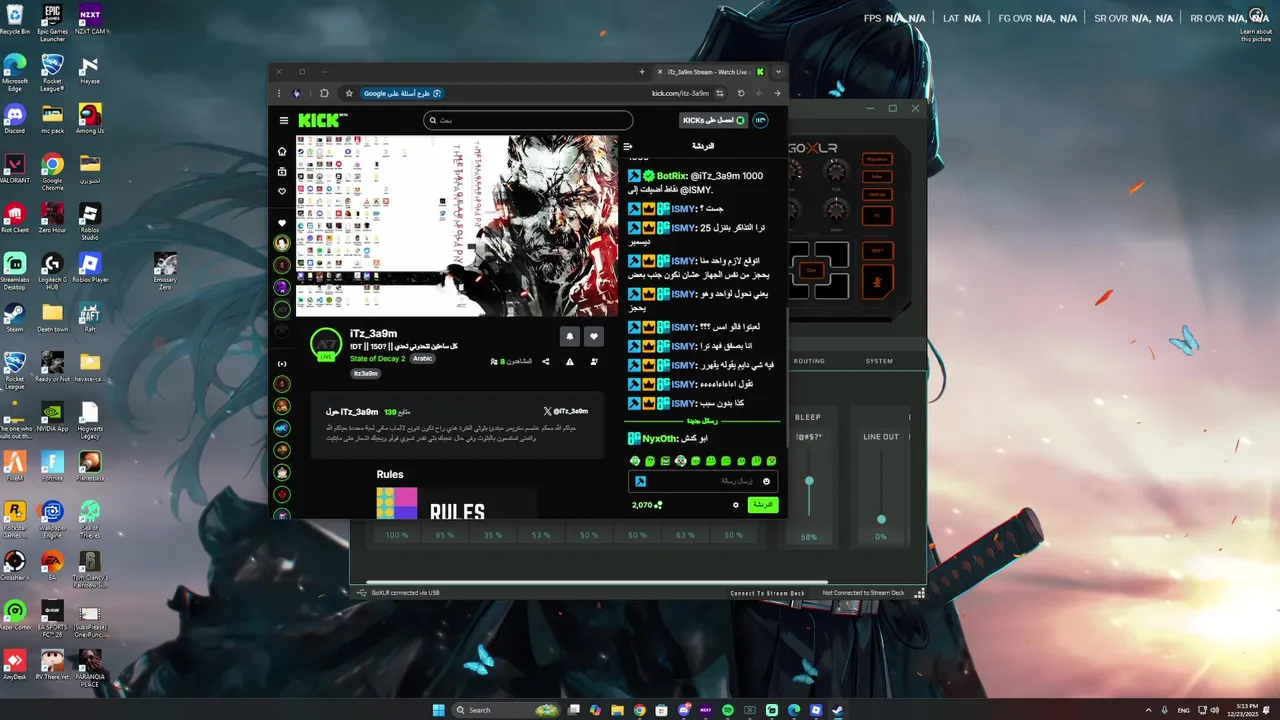Click the taskbar Search box
The height and width of the screenshot is (720, 1280).
(x=506, y=710)
